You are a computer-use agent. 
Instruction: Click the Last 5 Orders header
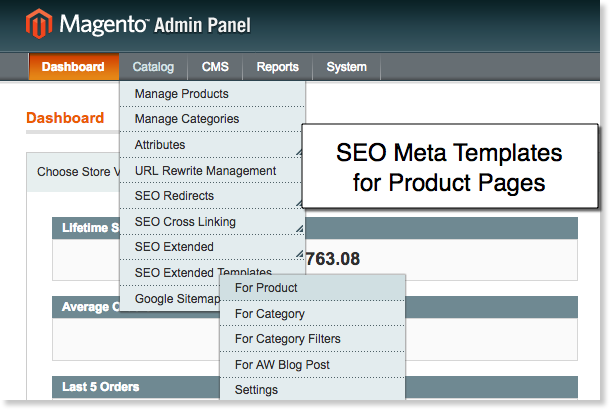[x=100, y=387]
